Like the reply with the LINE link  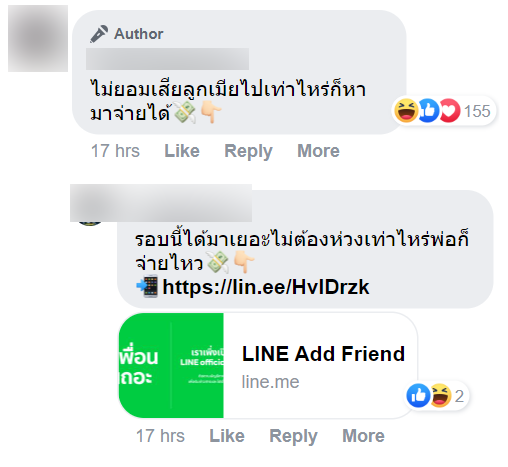pyautogui.click(x=227, y=436)
